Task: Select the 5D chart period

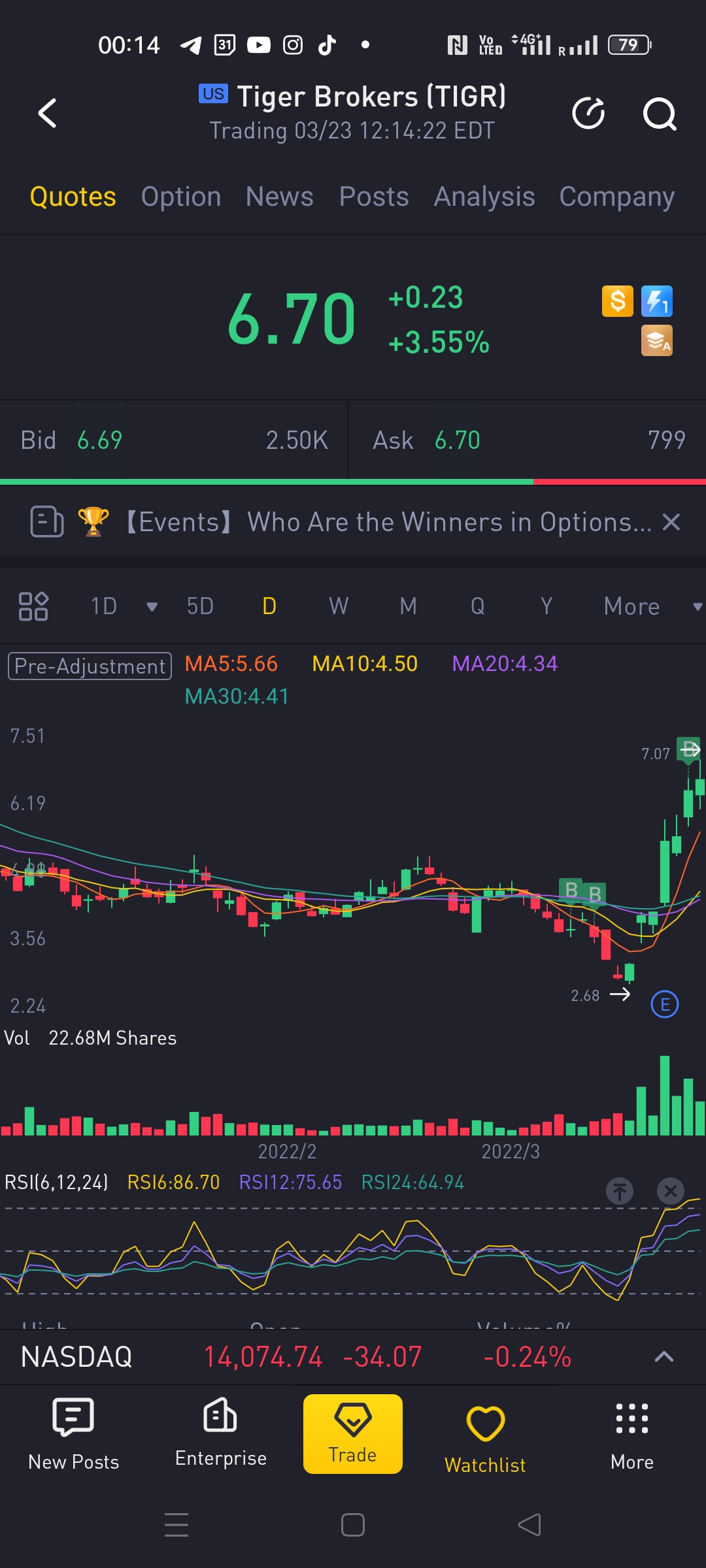Action: tap(200, 606)
